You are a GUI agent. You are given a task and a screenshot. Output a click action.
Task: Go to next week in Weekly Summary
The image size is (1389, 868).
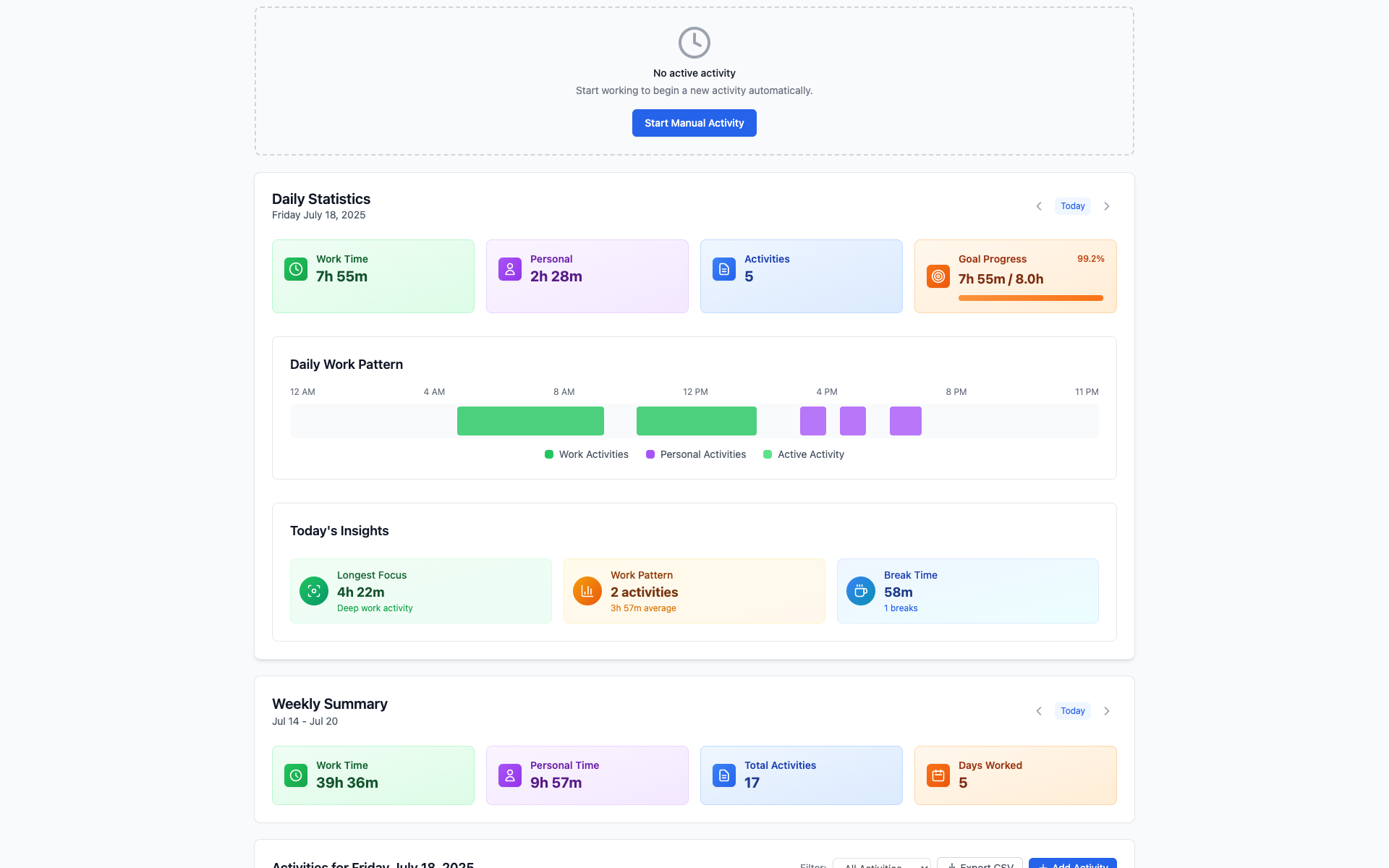pos(1107,711)
